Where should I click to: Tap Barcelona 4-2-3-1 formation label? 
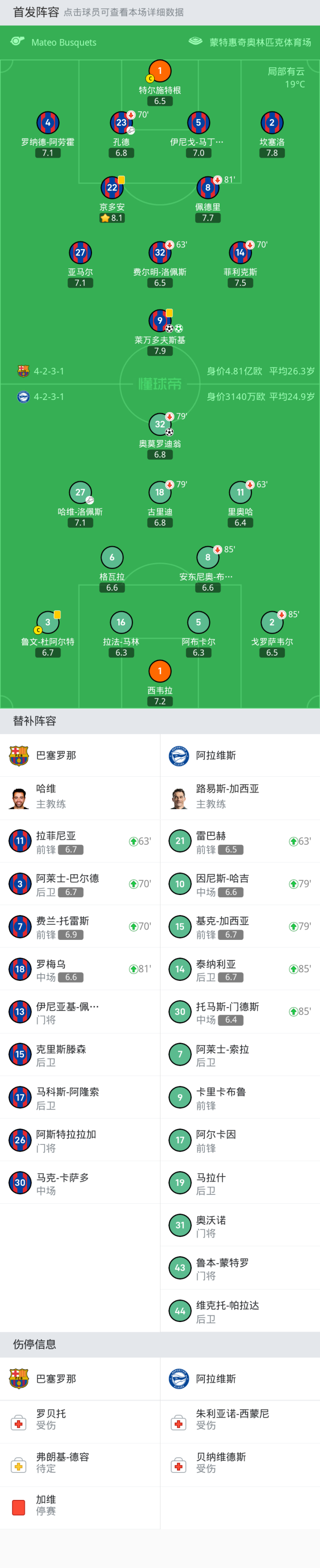(49, 371)
